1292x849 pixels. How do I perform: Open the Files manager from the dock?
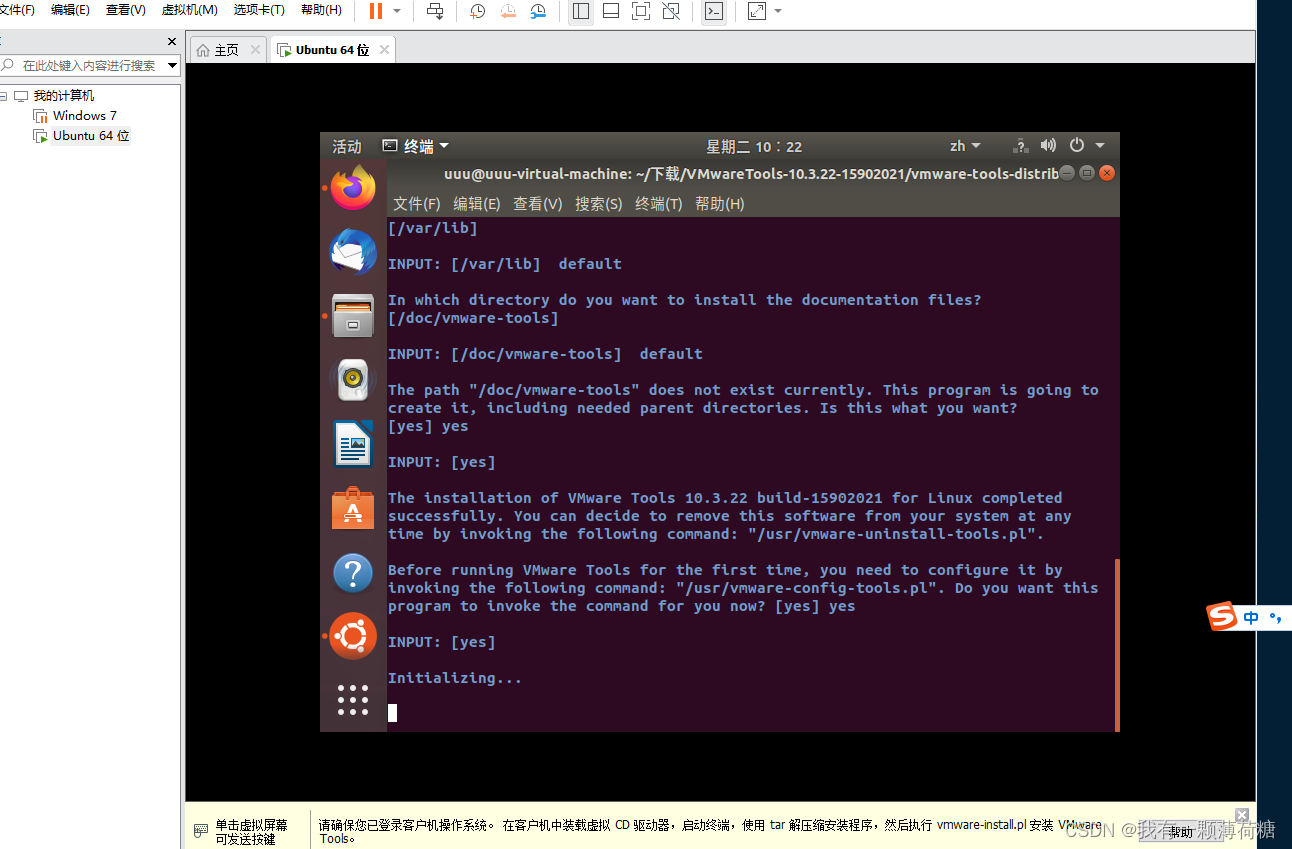coord(353,316)
